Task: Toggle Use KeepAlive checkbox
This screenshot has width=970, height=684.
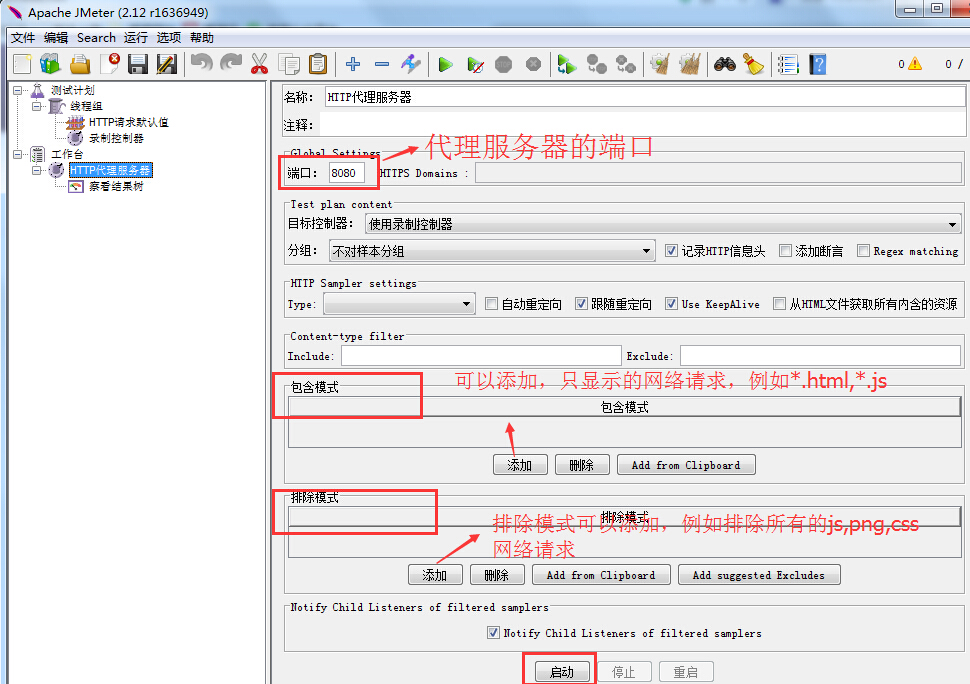Action: pos(671,304)
